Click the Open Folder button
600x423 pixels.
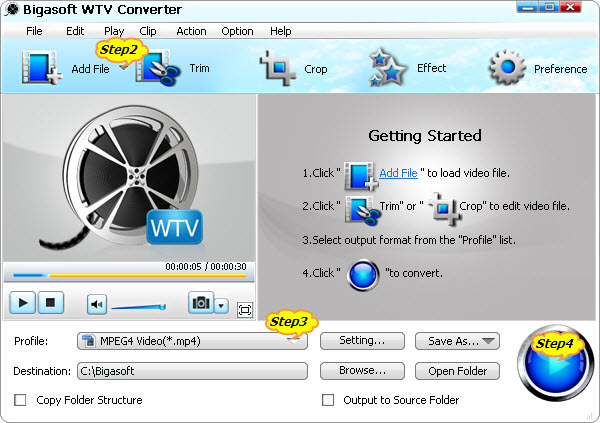[x=457, y=371]
